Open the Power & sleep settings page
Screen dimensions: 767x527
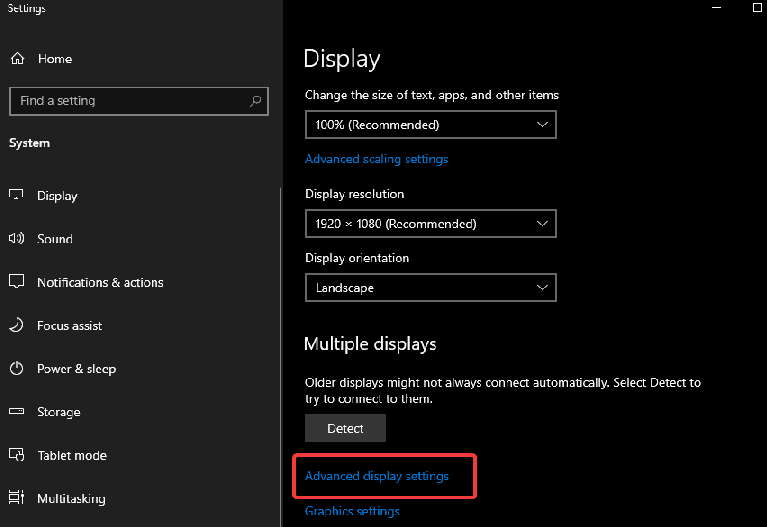point(77,368)
